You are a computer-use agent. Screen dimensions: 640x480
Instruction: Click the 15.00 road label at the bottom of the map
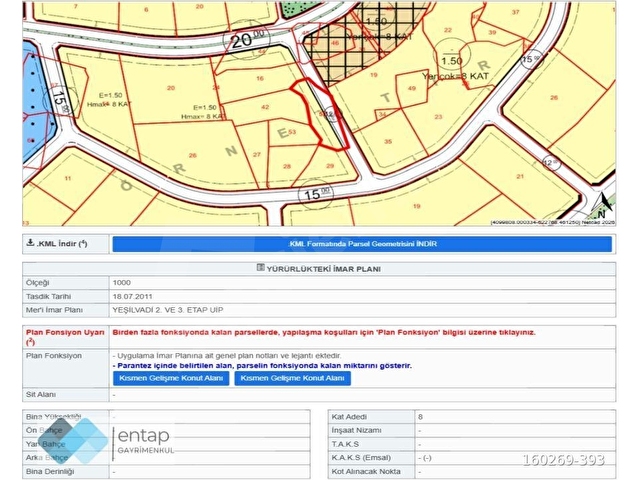click(x=316, y=193)
